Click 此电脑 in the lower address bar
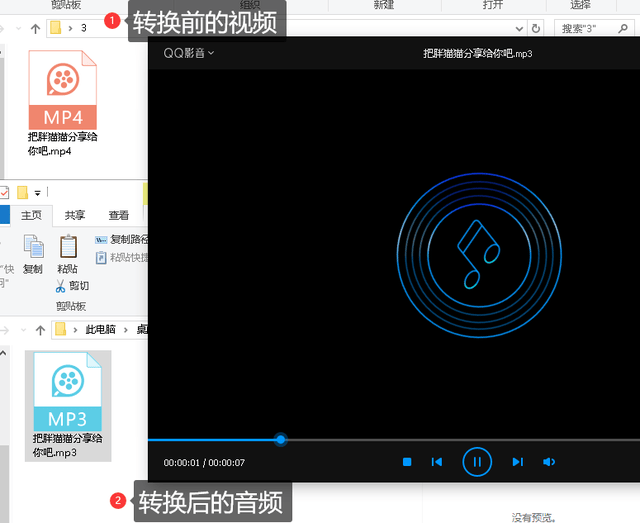640x523 pixels. (100, 329)
